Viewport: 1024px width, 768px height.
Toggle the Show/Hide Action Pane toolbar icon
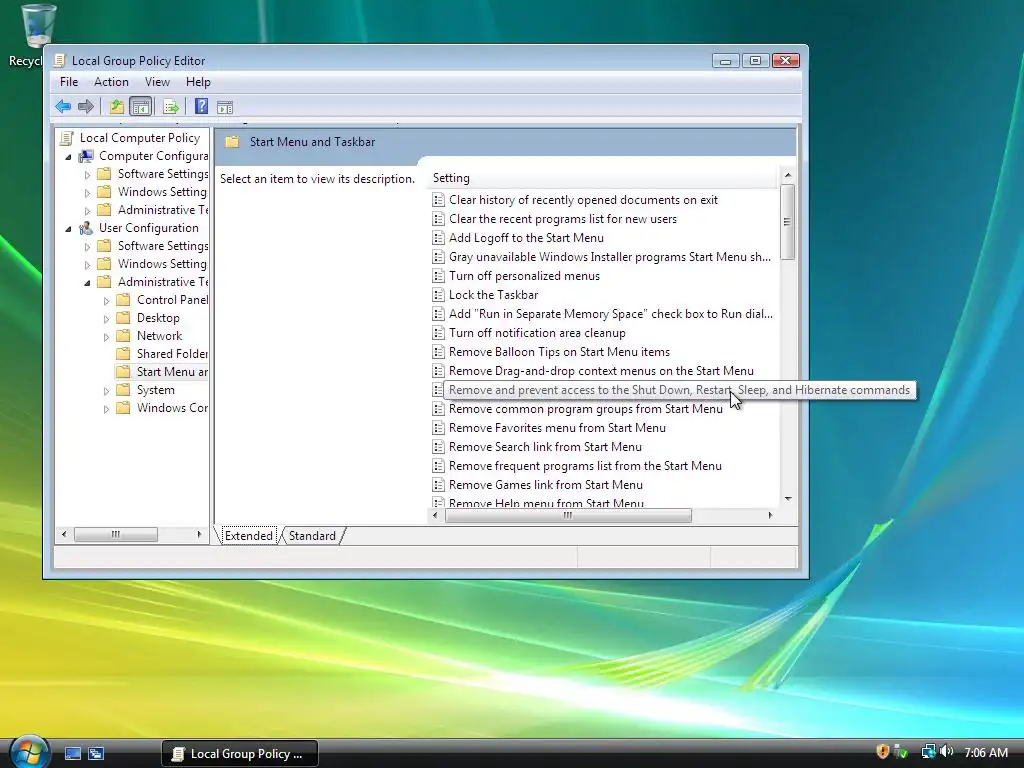click(x=225, y=107)
